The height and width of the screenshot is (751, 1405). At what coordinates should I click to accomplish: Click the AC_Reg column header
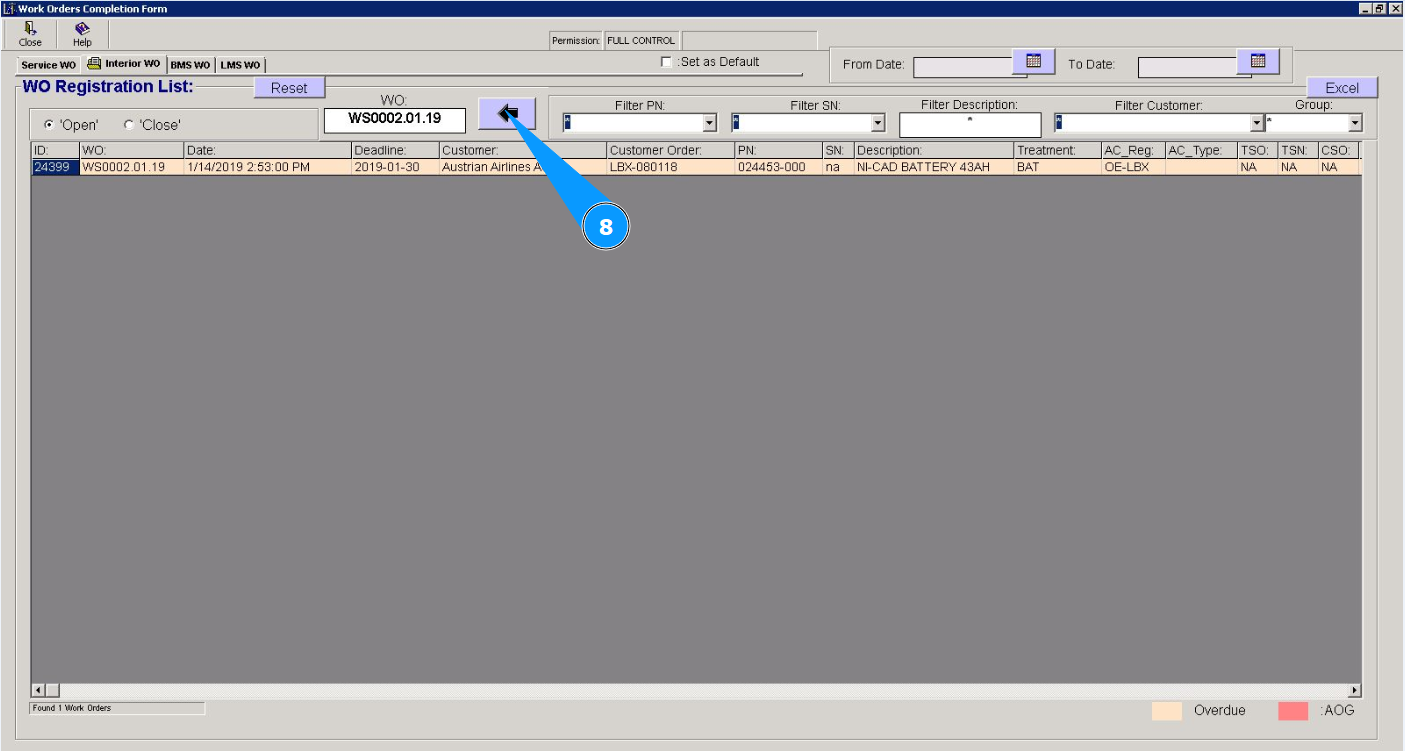(1133, 150)
